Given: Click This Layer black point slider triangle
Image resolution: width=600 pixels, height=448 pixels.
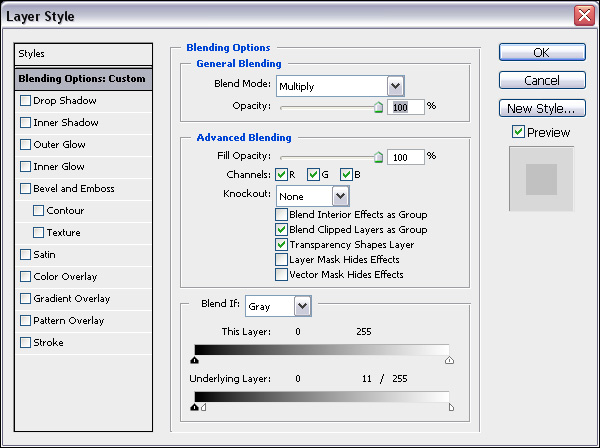Looking at the screenshot, I should (x=196, y=360).
